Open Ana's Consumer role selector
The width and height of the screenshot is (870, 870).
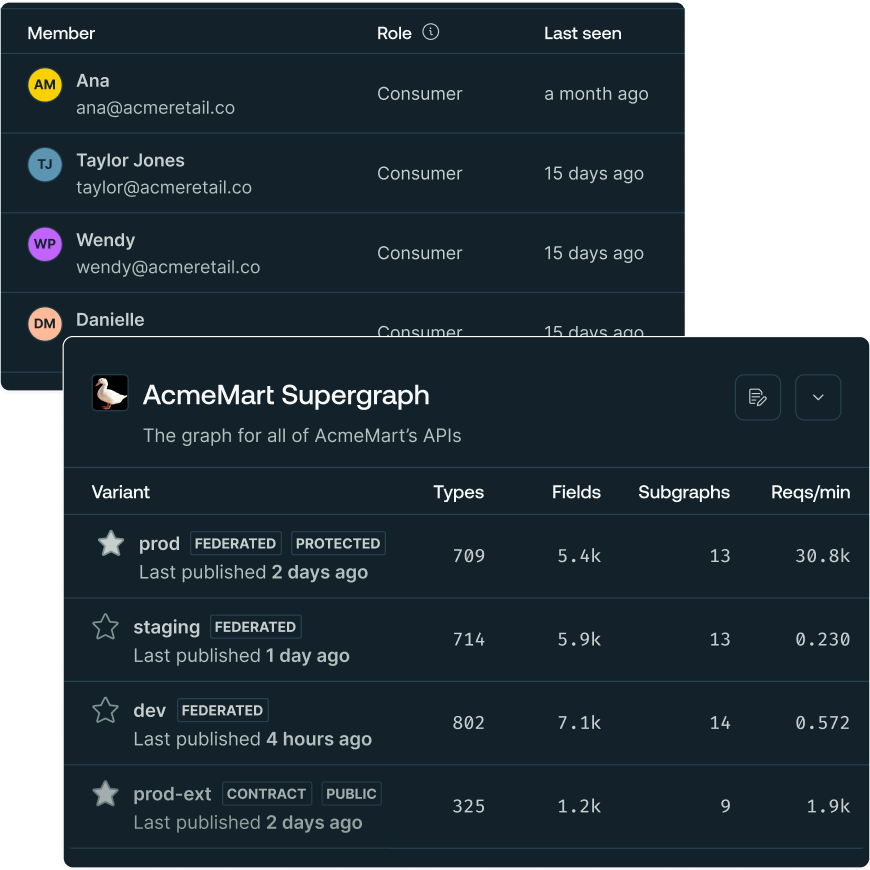[419, 94]
